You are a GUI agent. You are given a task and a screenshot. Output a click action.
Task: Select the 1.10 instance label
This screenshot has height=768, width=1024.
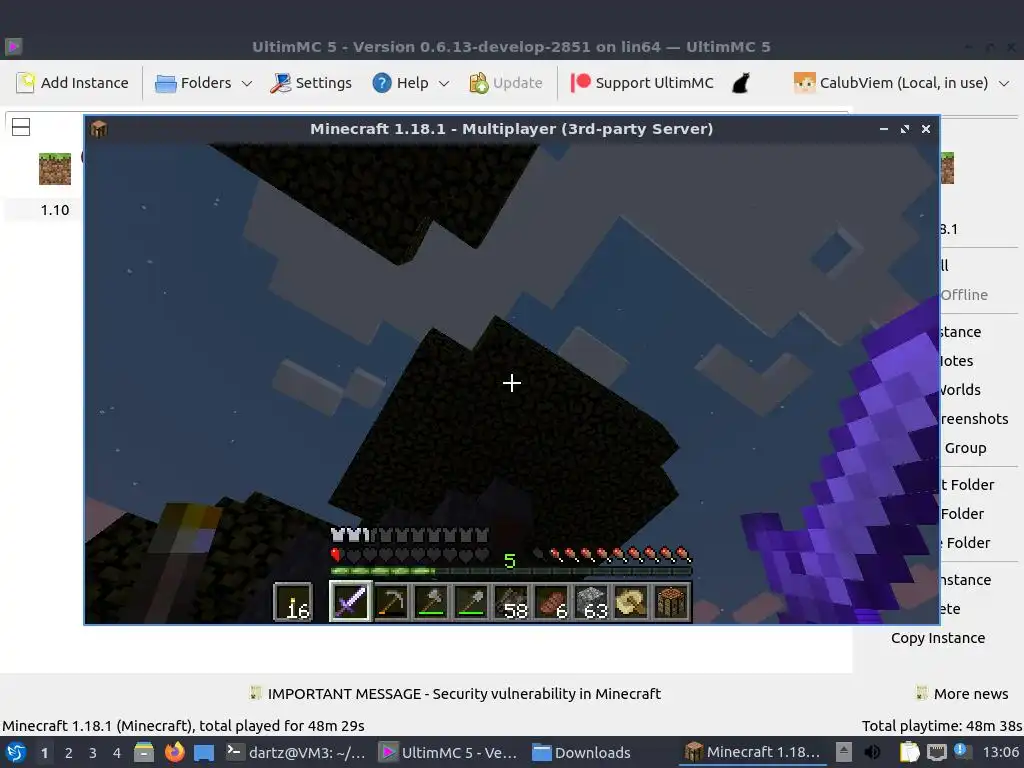pyautogui.click(x=55, y=210)
